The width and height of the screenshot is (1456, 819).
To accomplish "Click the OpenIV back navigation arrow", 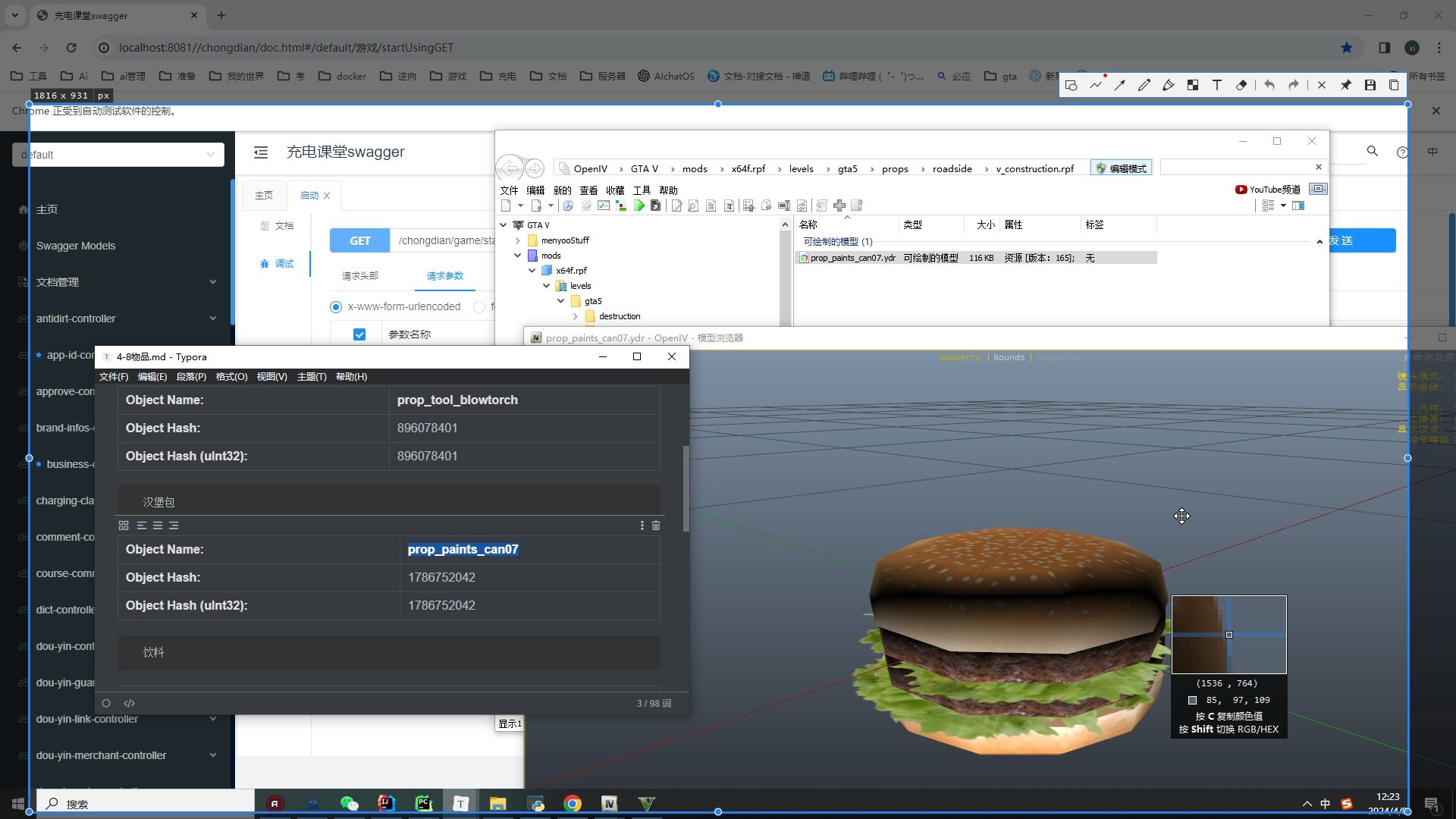I will (510, 168).
